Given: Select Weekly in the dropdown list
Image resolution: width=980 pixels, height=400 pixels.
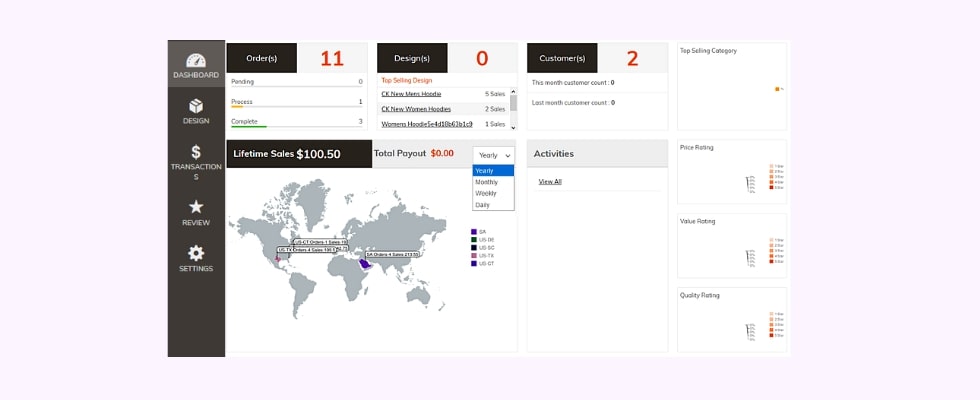Looking at the screenshot, I should click(494, 193).
